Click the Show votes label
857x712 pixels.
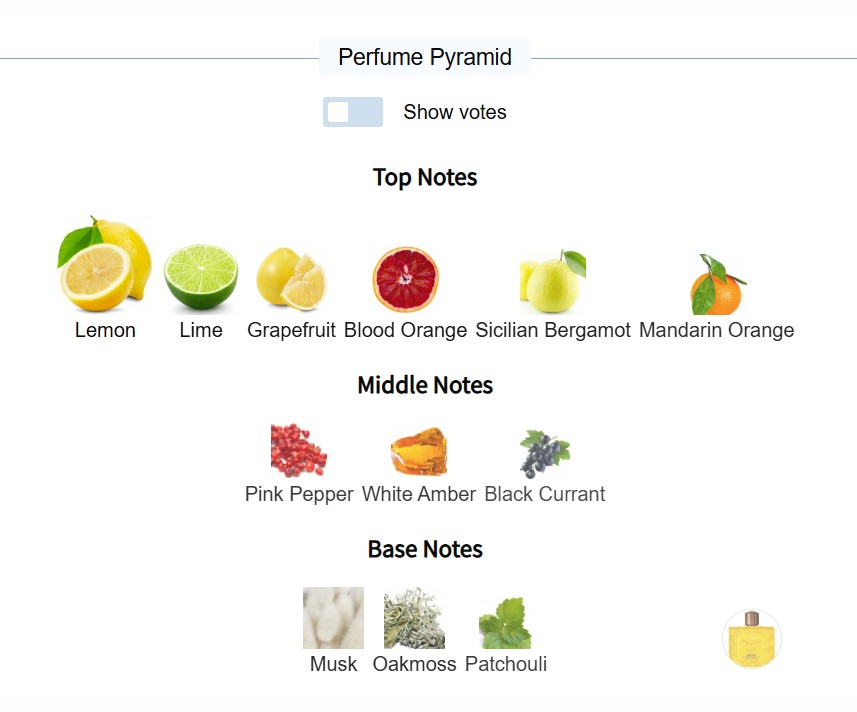[455, 112]
